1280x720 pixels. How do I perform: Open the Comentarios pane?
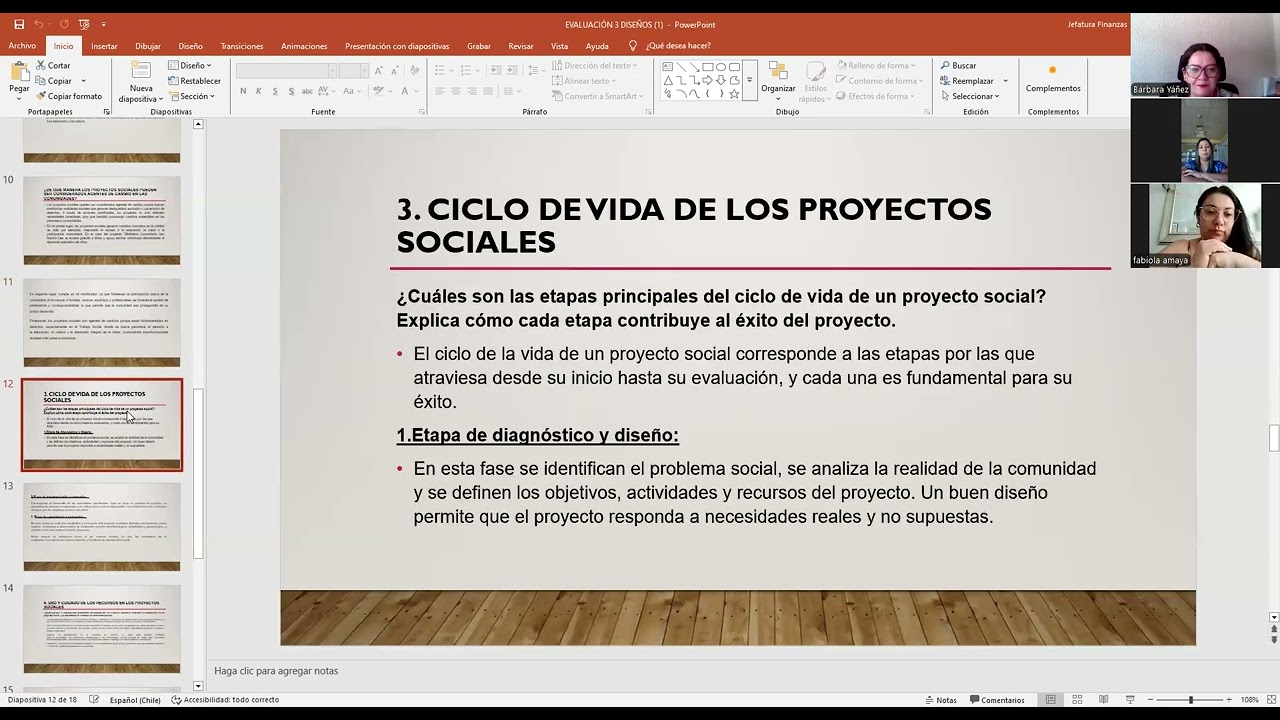pos(996,700)
